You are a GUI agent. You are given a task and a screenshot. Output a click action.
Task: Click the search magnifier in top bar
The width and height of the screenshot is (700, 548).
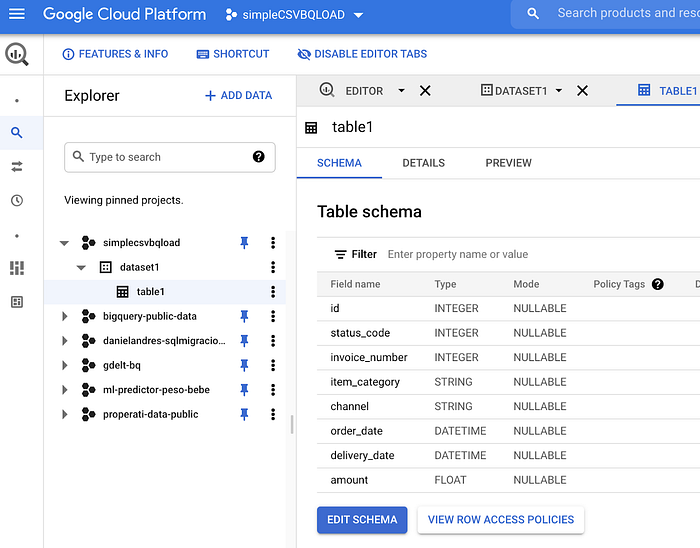coord(533,13)
